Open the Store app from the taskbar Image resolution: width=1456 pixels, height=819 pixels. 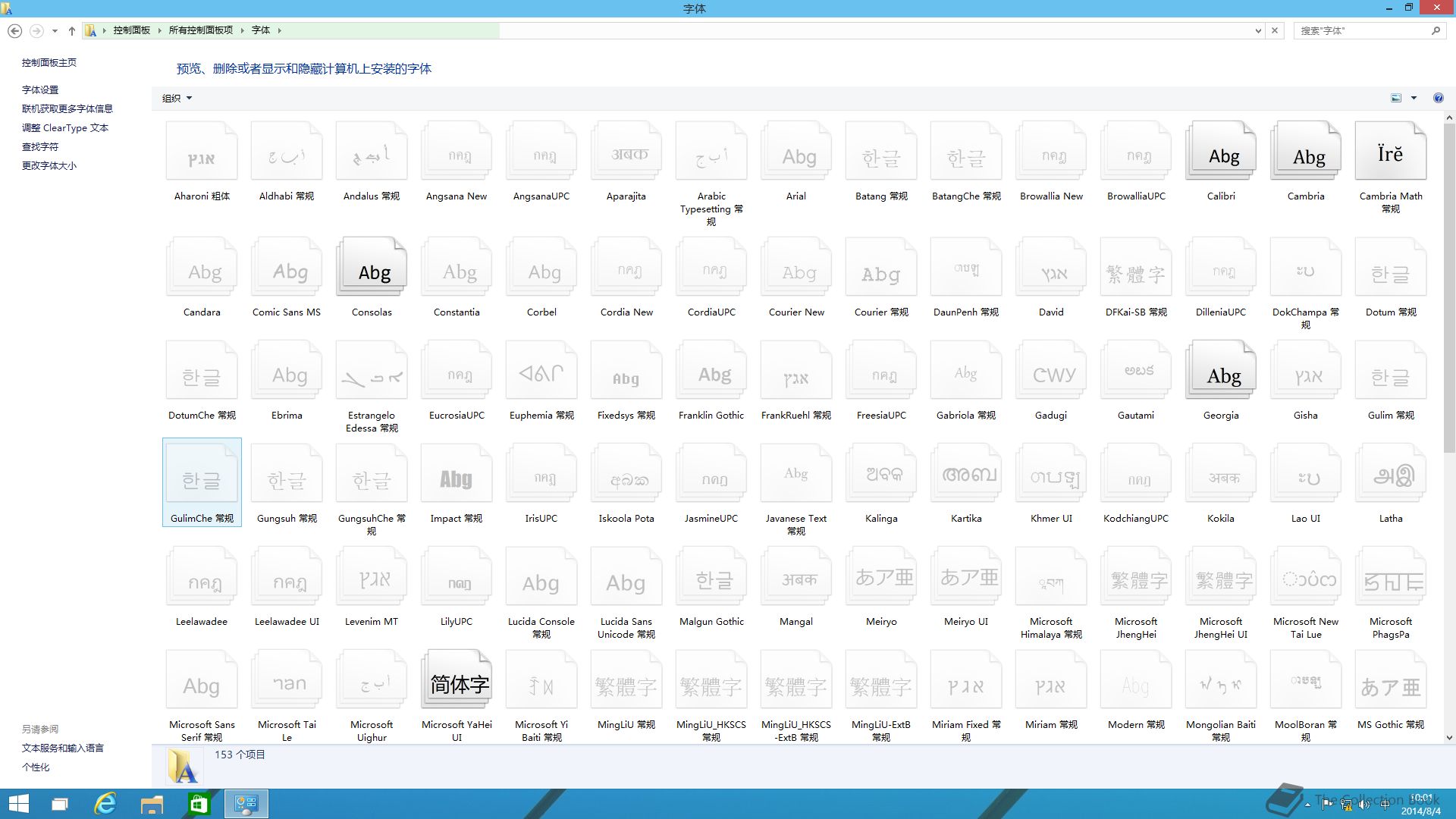pyautogui.click(x=199, y=804)
